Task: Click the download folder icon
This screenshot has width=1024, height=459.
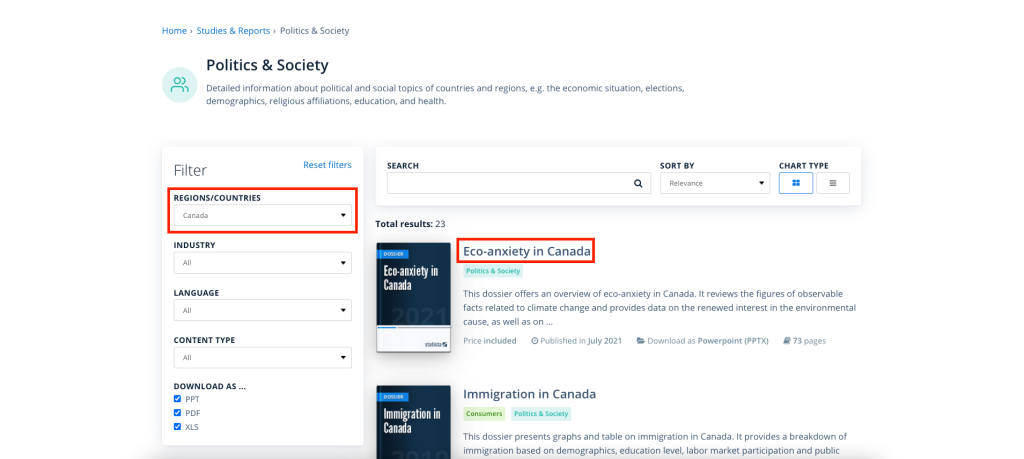Action: pyautogui.click(x=641, y=341)
